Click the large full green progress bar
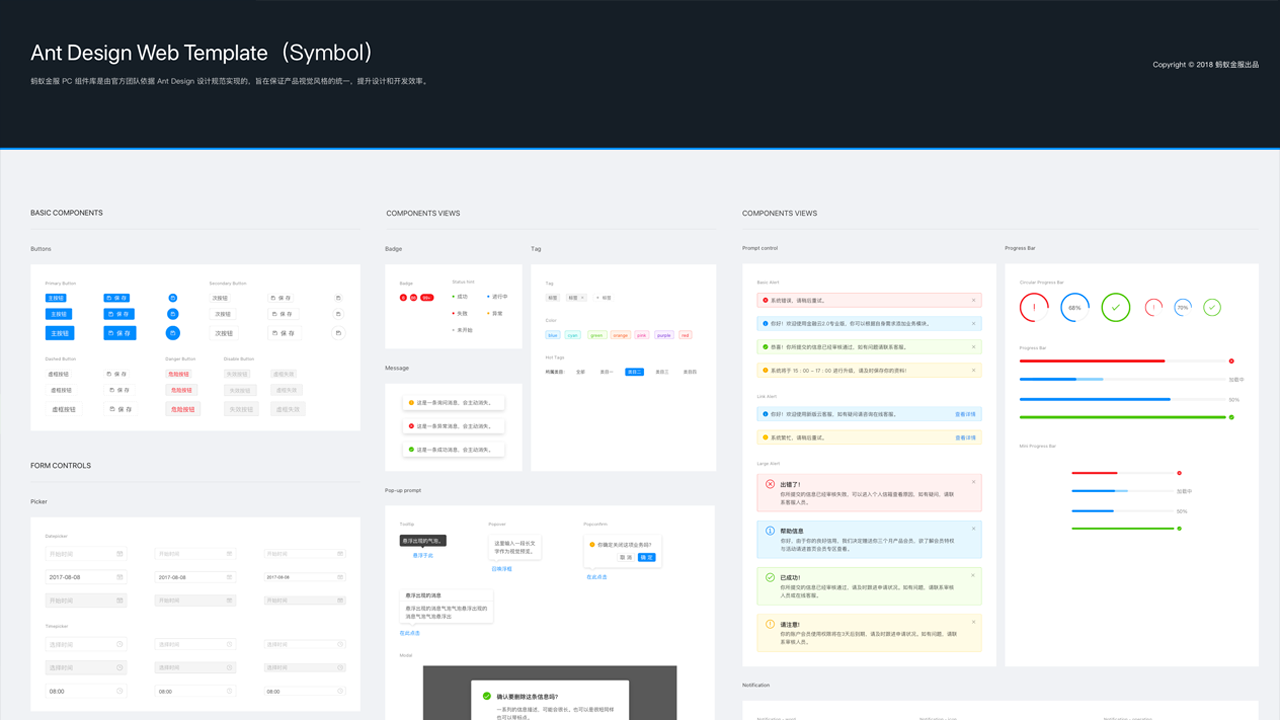Viewport: 1280px width, 720px height. (1122, 417)
